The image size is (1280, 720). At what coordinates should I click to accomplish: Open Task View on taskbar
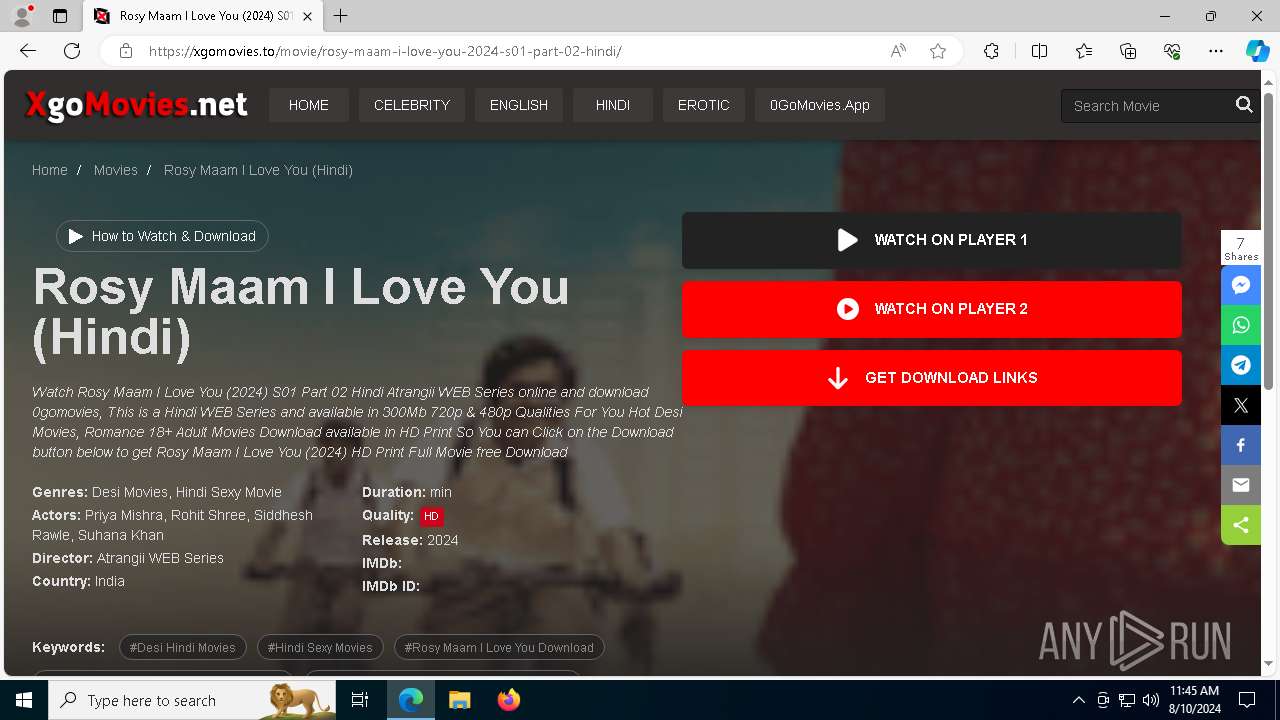(360, 700)
